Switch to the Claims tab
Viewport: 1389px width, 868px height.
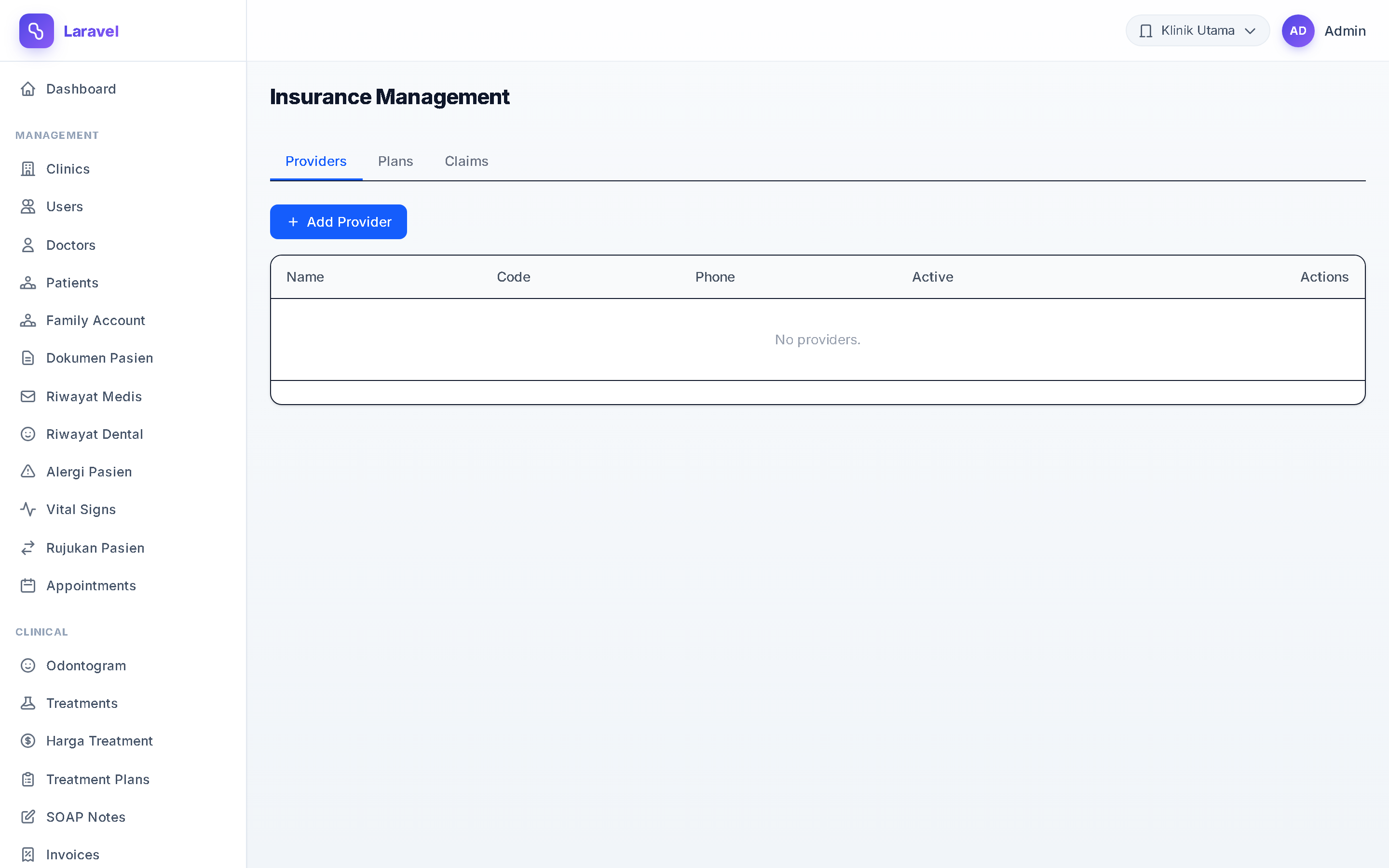[466, 162]
